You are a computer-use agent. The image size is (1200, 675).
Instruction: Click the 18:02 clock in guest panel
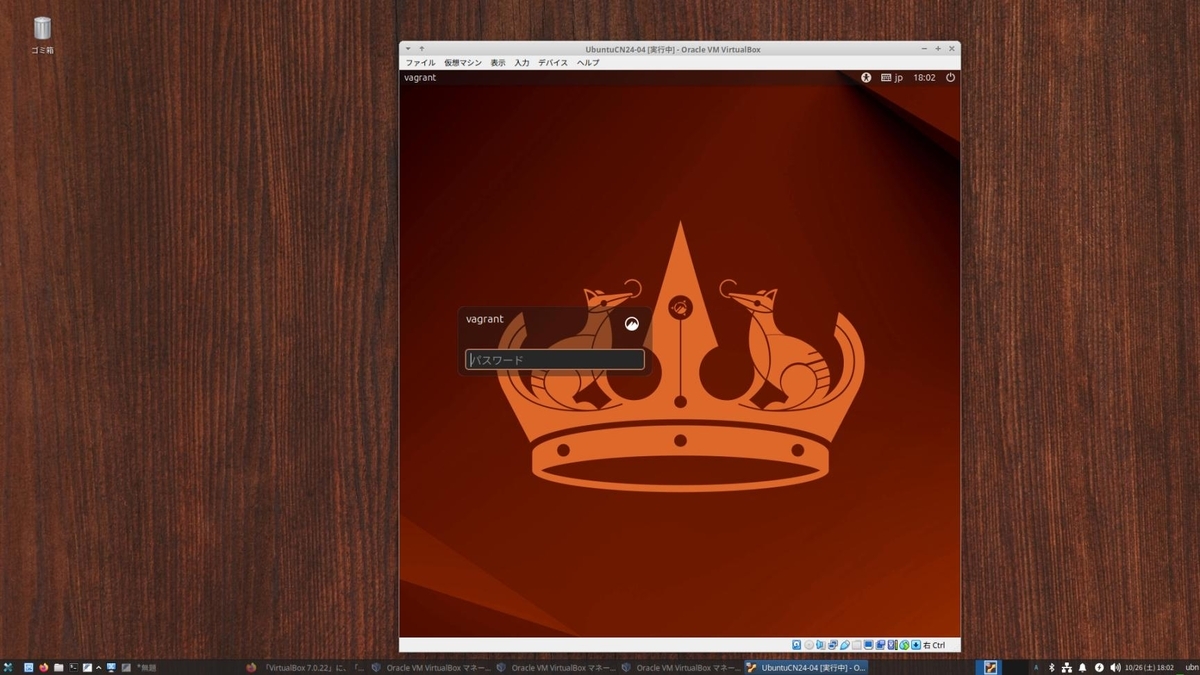924,77
